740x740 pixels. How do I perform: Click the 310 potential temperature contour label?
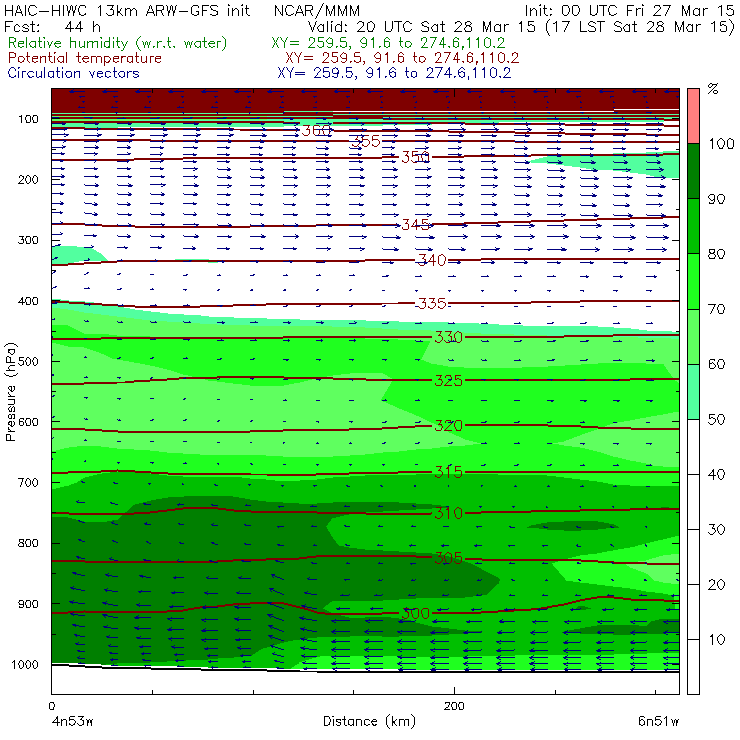pos(448,513)
